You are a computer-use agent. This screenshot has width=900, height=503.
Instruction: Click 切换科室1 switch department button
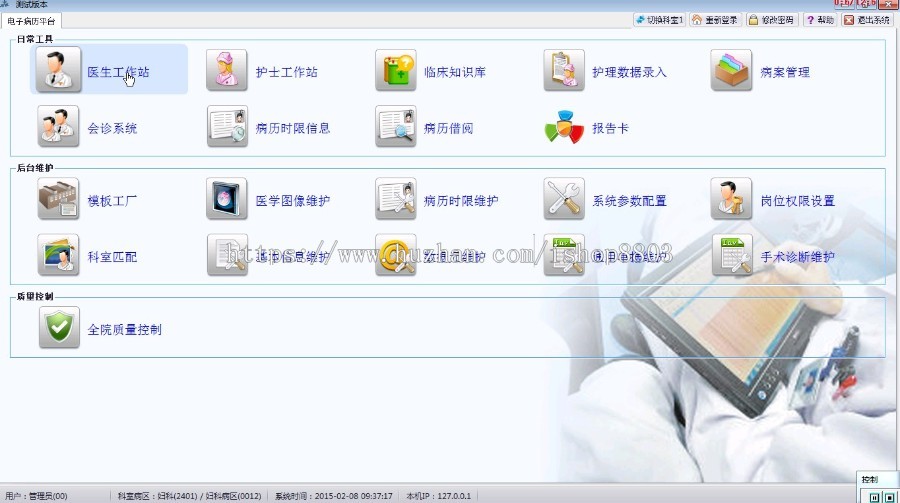[659, 20]
